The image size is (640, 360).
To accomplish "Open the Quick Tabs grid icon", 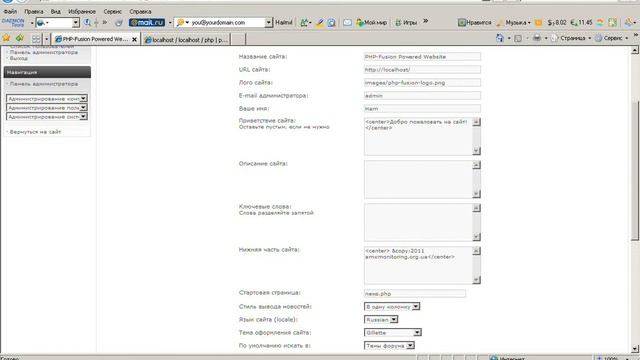I will (x=36, y=39).
